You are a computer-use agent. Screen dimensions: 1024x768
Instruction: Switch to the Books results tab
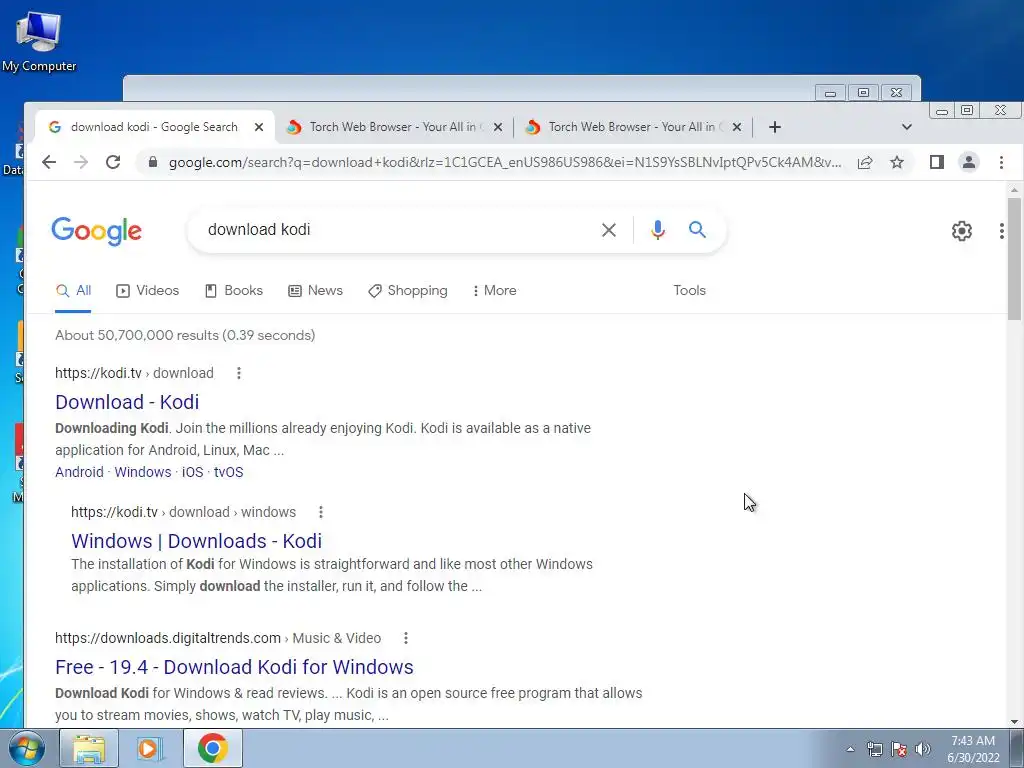pyautogui.click(x=234, y=291)
